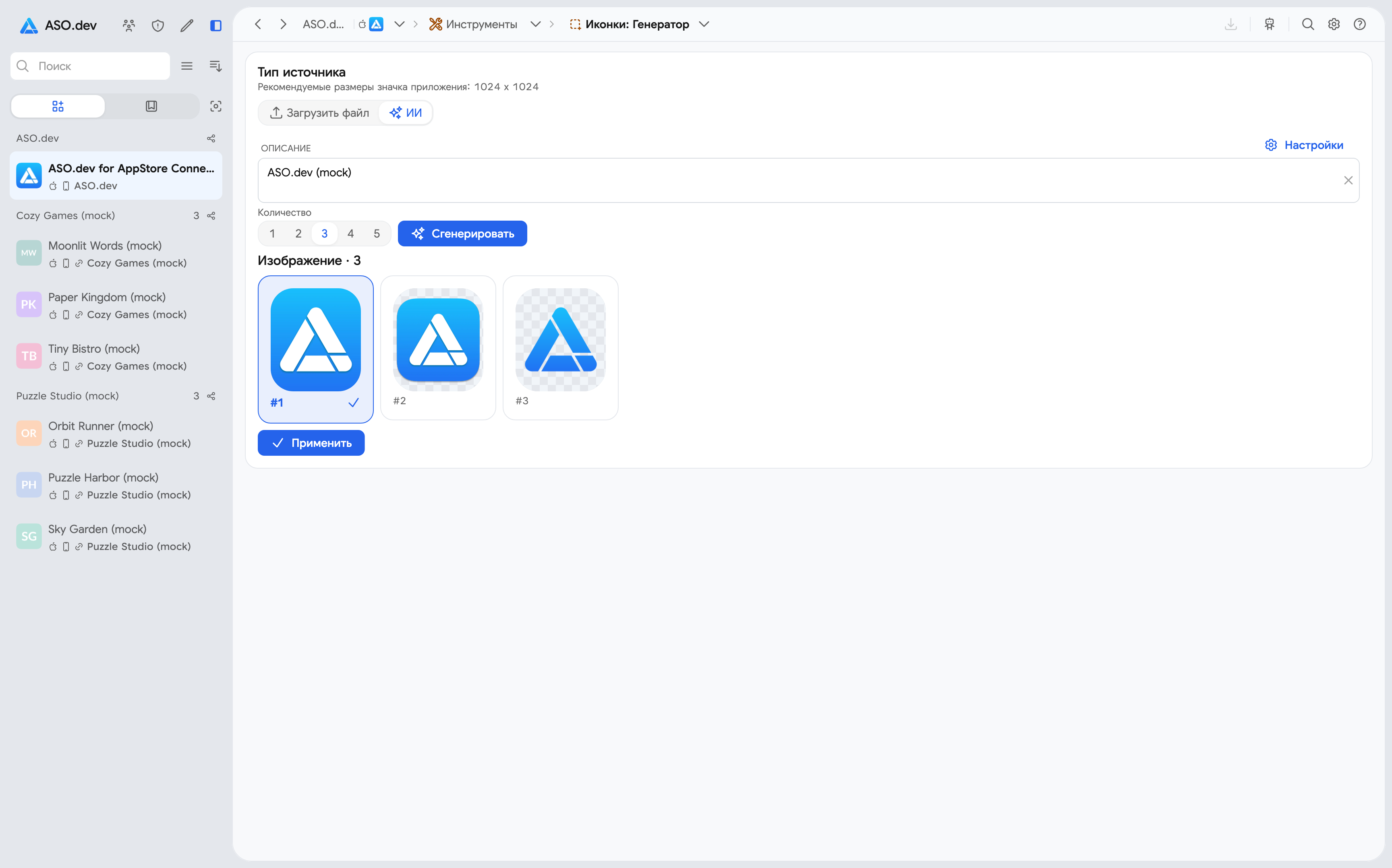
Task: Go back with the left arrow
Action: 258,24
